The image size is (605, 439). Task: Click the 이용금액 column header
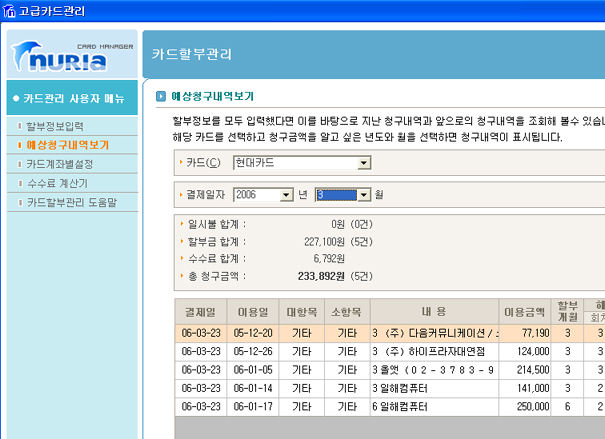tap(525, 311)
